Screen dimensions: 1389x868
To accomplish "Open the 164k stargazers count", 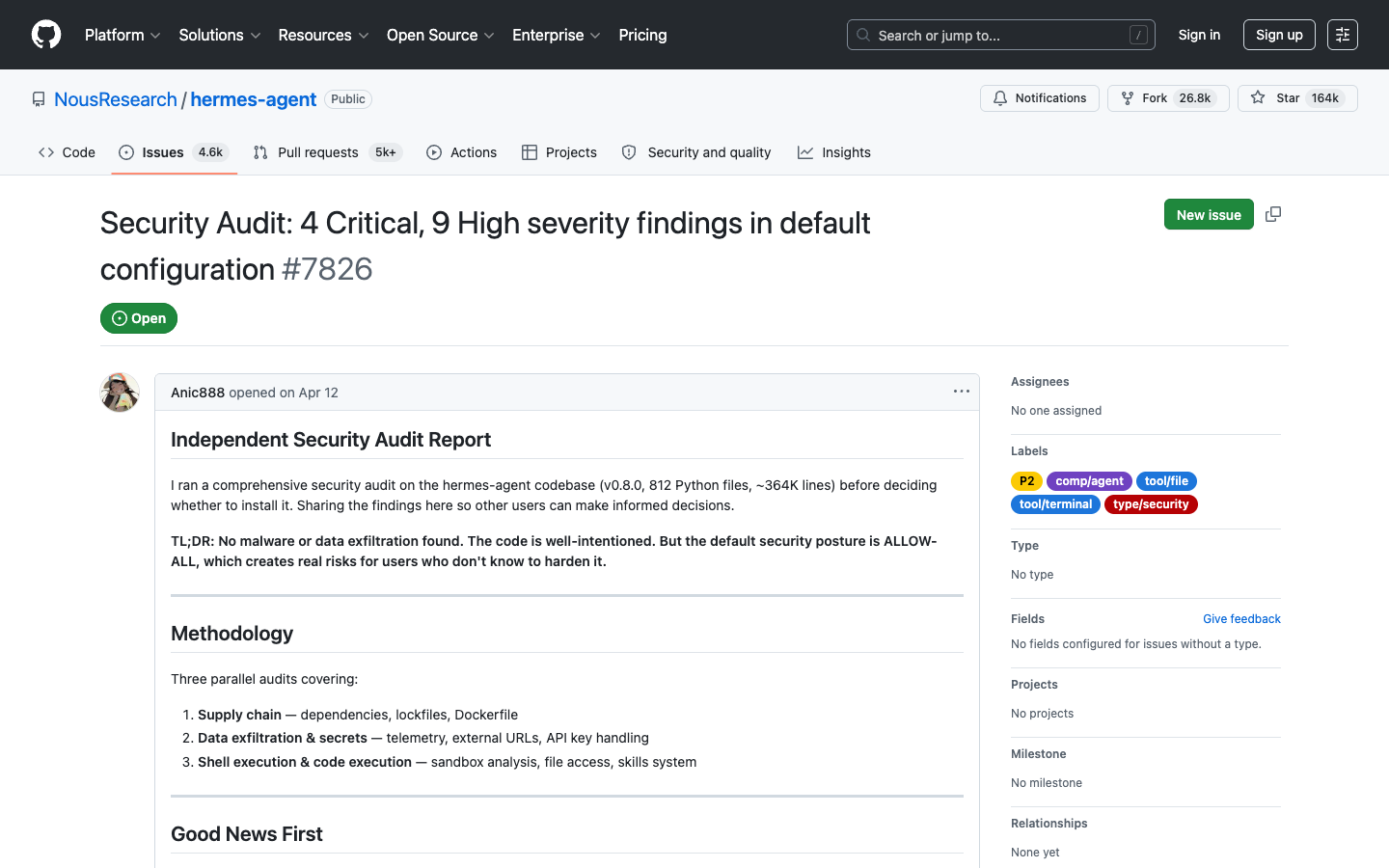I will [1325, 98].
